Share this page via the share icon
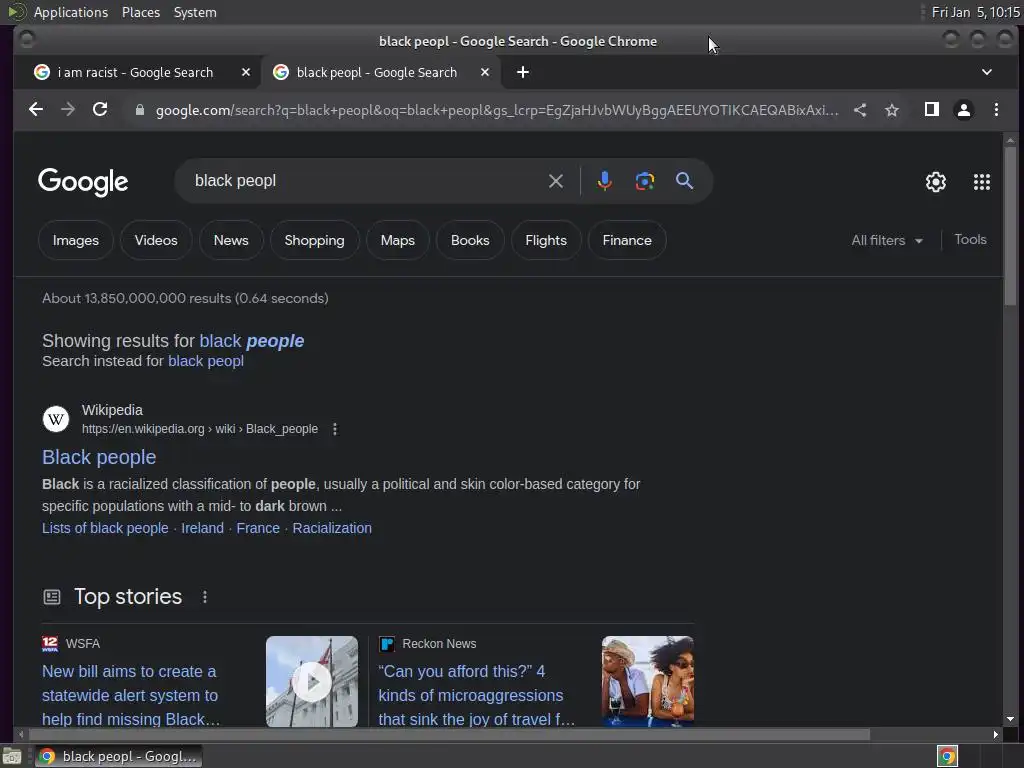This screenshot has height=768, width=1024. pos(860,110)
